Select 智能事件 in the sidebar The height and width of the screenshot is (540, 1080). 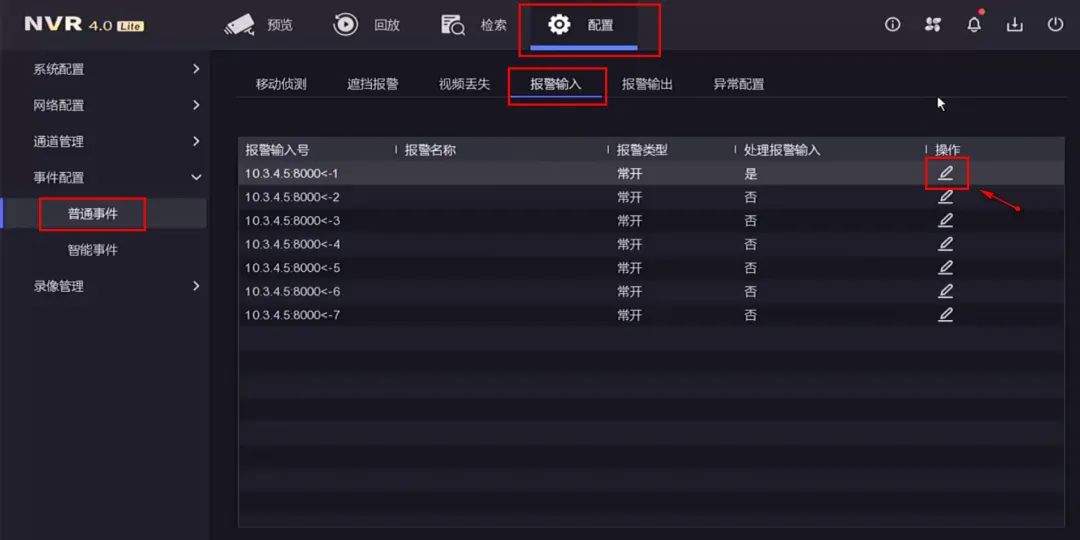point(92,250)
